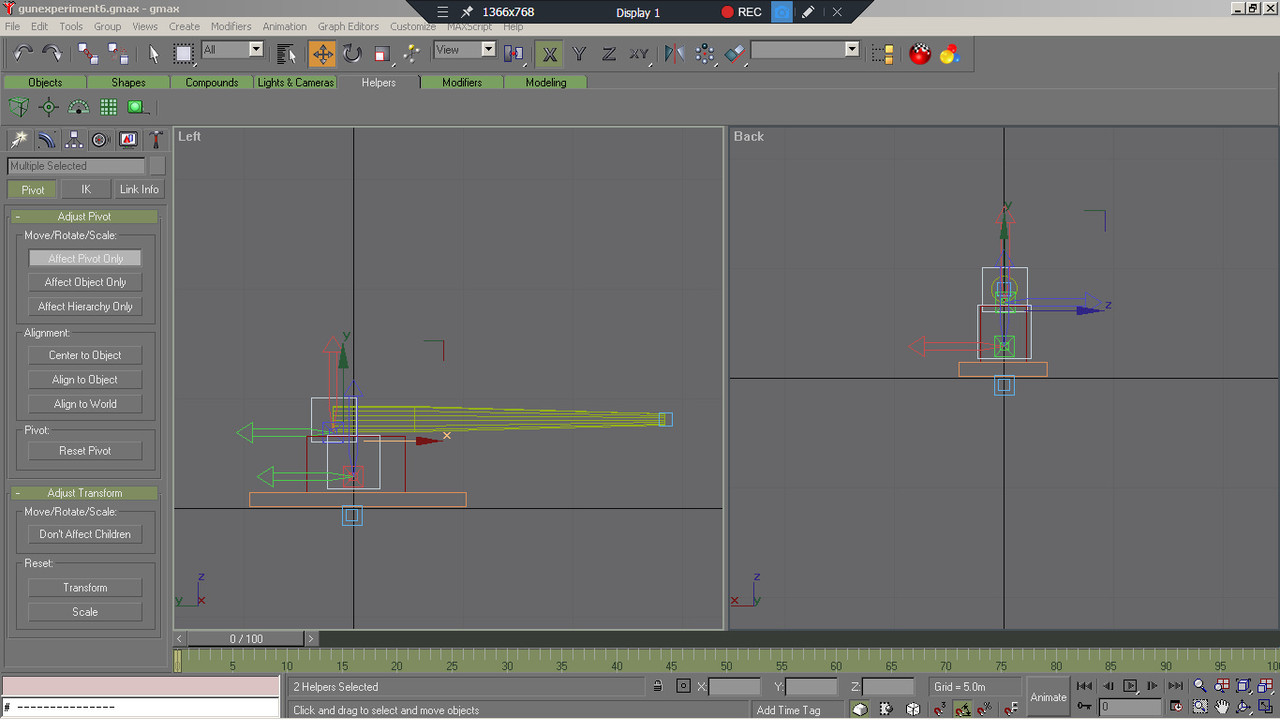
Task: Click the Mirror Selected Objects icon
Action: coord(675,54)
